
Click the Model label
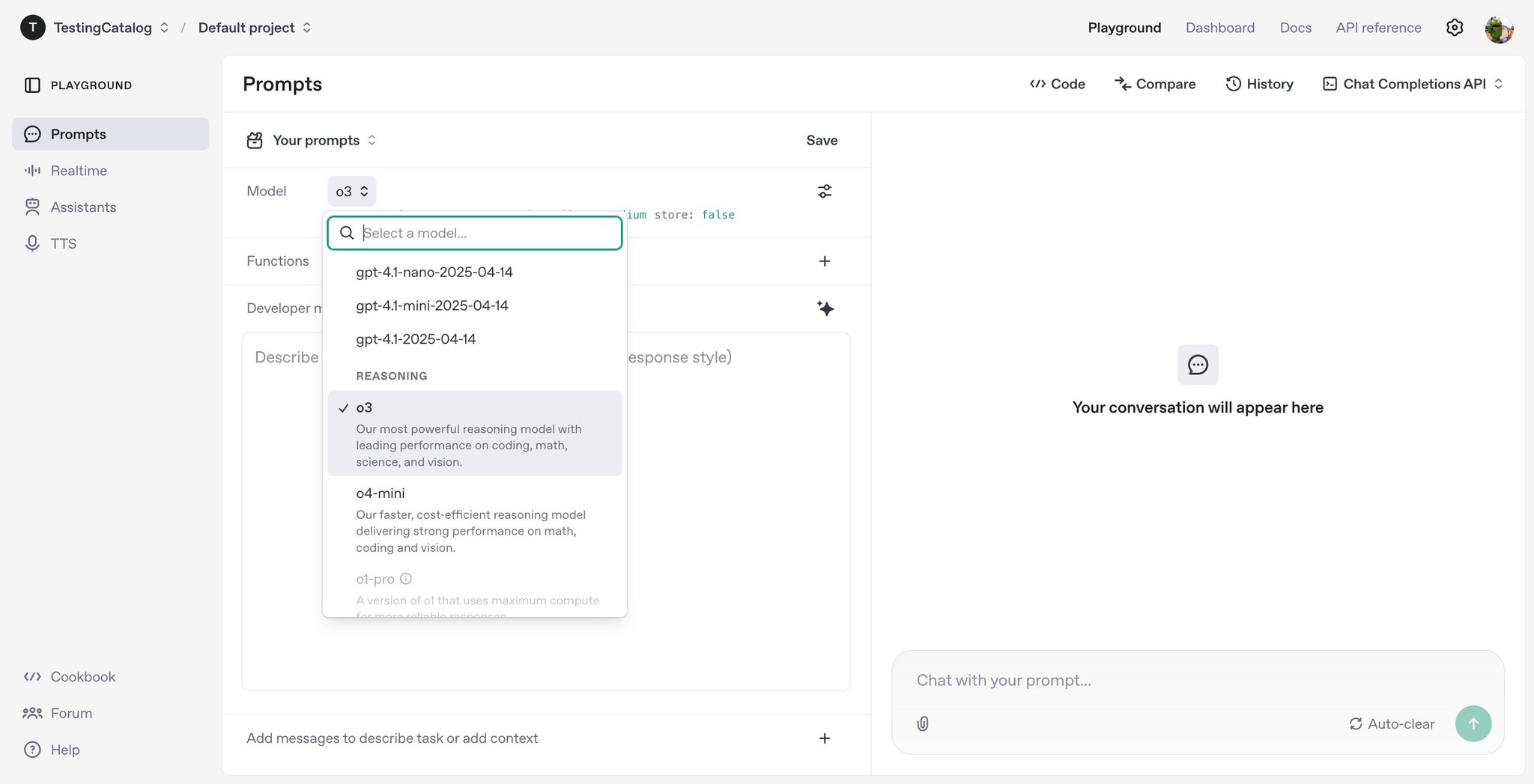point(267,191)
